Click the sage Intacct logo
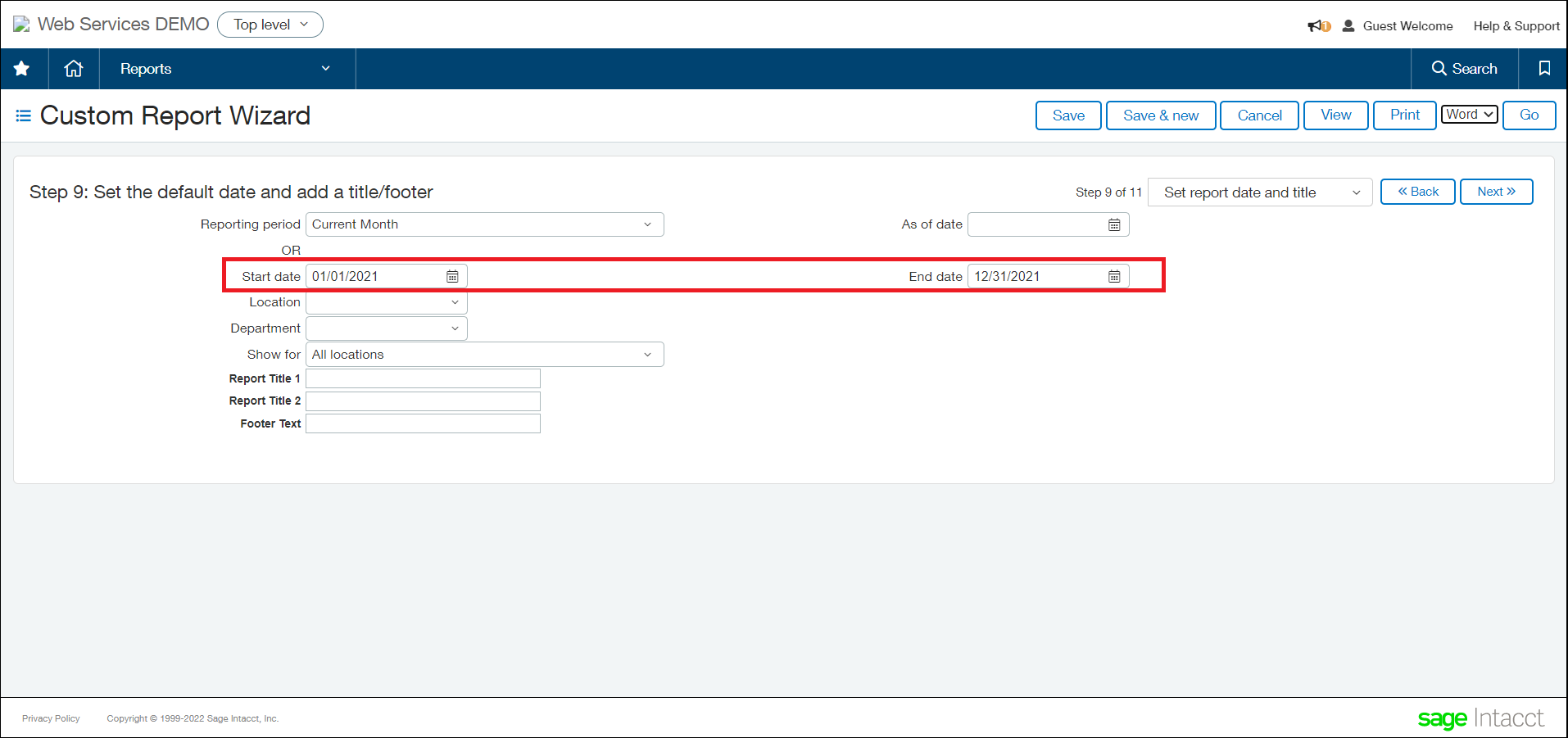Viewport: 1568px width, 738px height. 1481,718
